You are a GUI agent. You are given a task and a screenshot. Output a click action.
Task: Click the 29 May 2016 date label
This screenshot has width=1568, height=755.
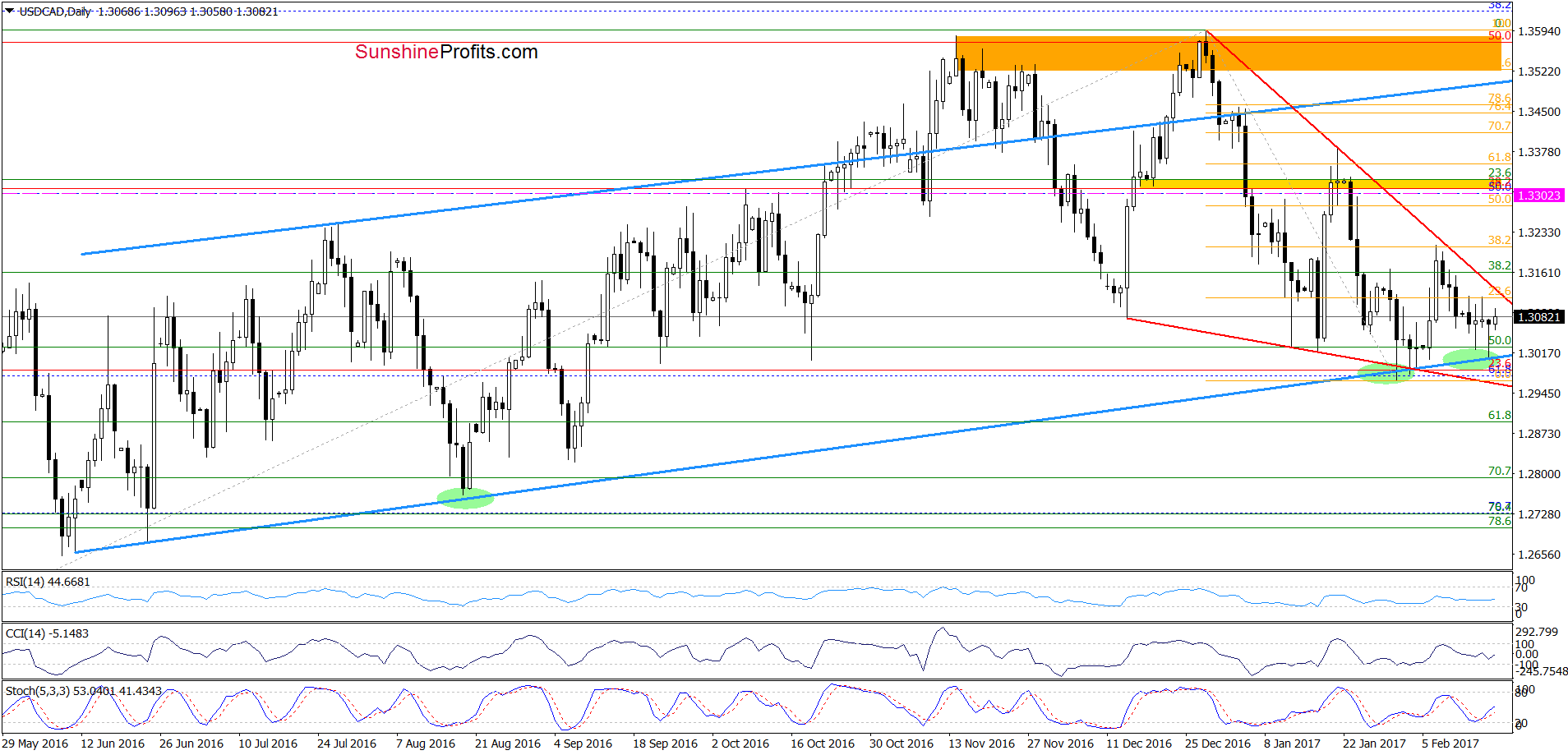click(35, 743)
